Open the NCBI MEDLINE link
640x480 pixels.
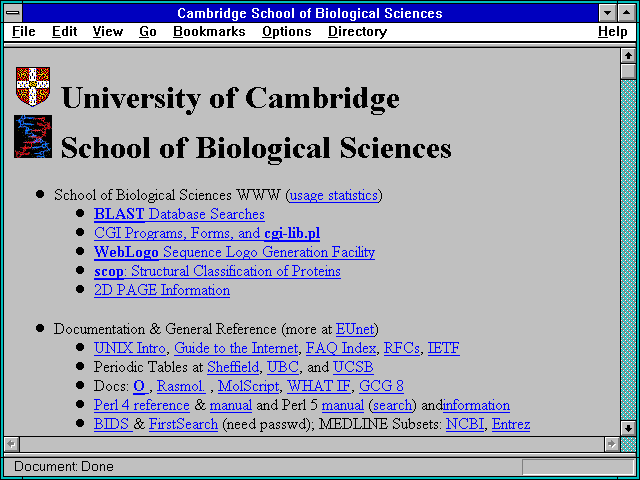465,424
